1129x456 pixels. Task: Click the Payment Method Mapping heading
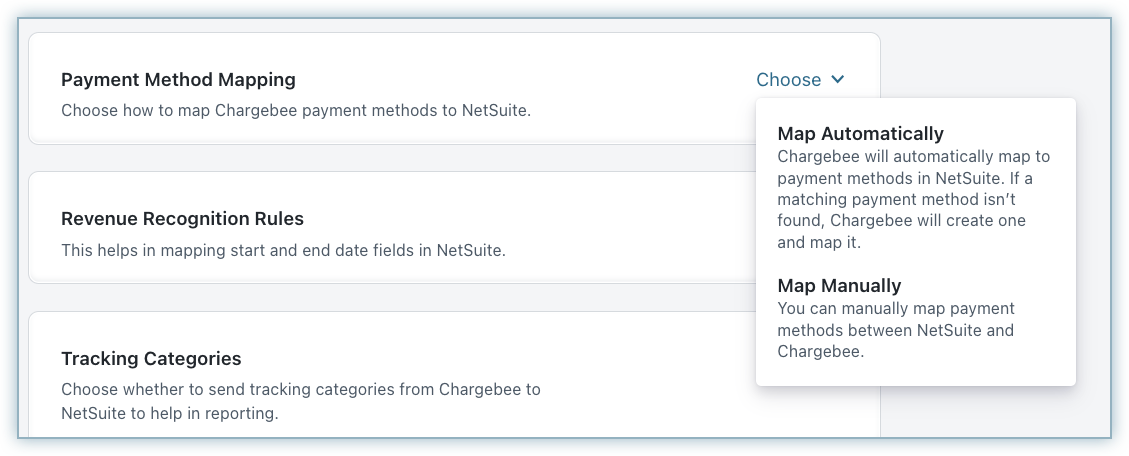pos(178,80)
